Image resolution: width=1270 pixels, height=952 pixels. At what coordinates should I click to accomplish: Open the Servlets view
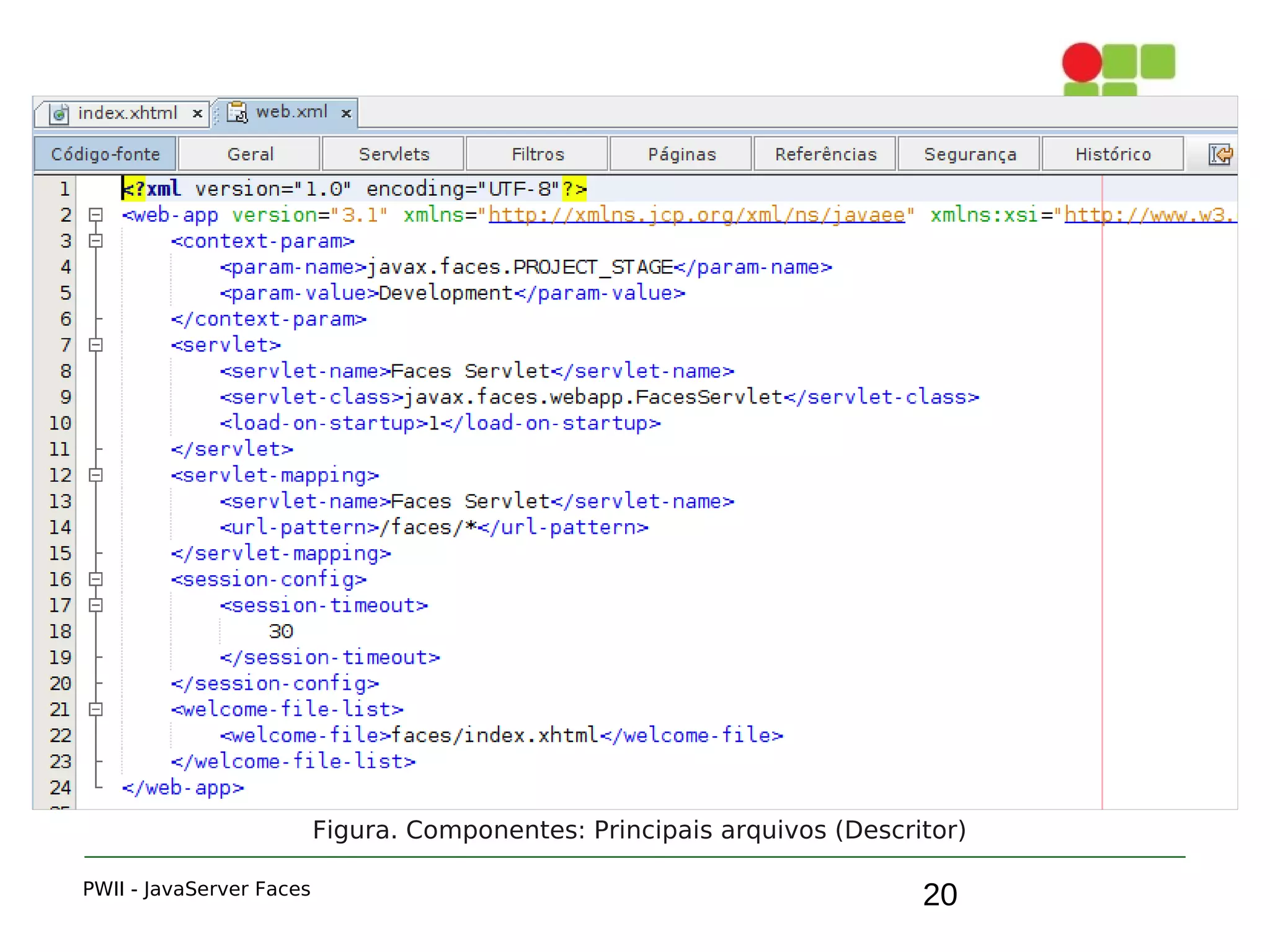point(393,154)
